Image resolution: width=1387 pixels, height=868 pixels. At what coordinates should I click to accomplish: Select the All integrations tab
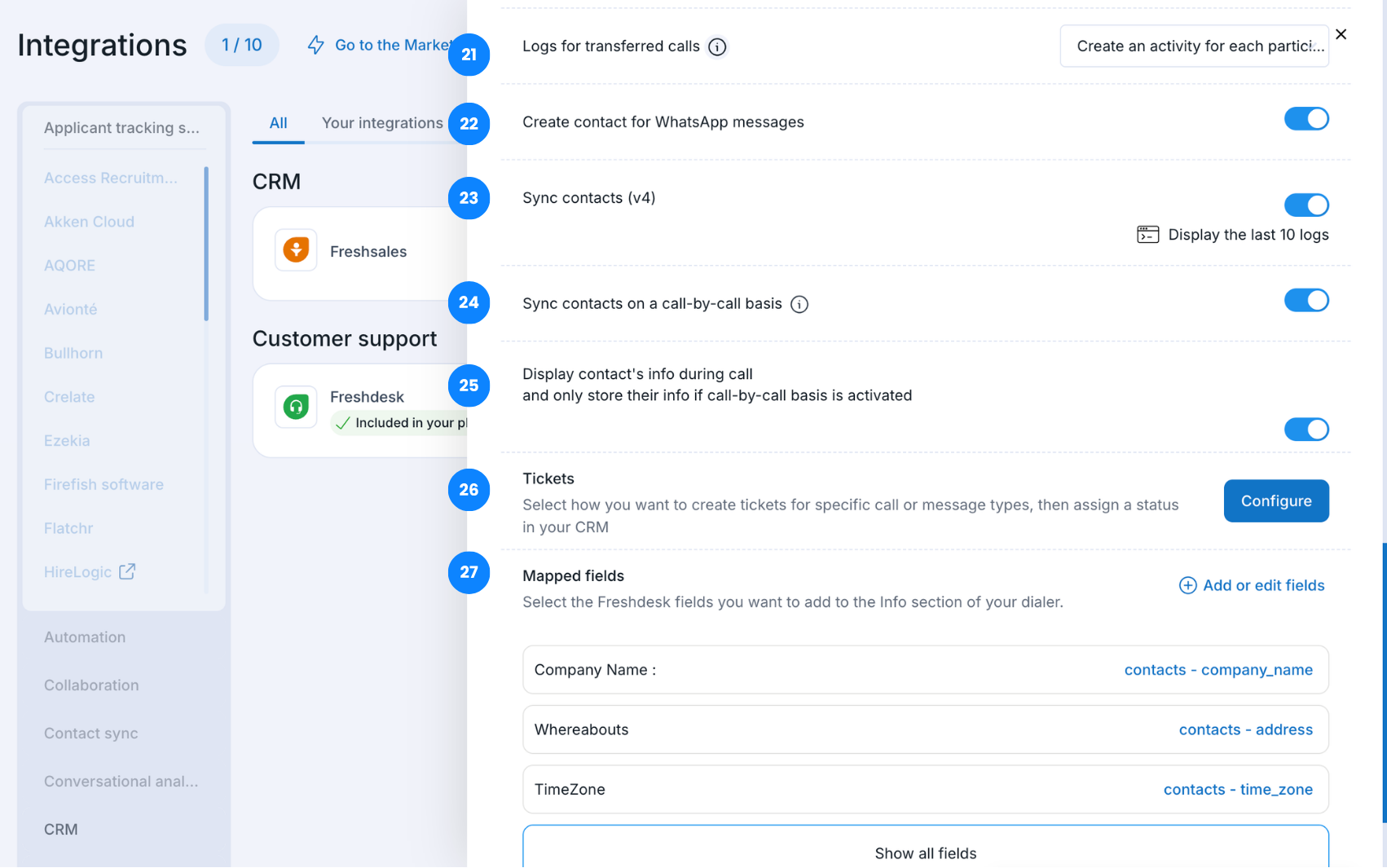coord(278,123)
